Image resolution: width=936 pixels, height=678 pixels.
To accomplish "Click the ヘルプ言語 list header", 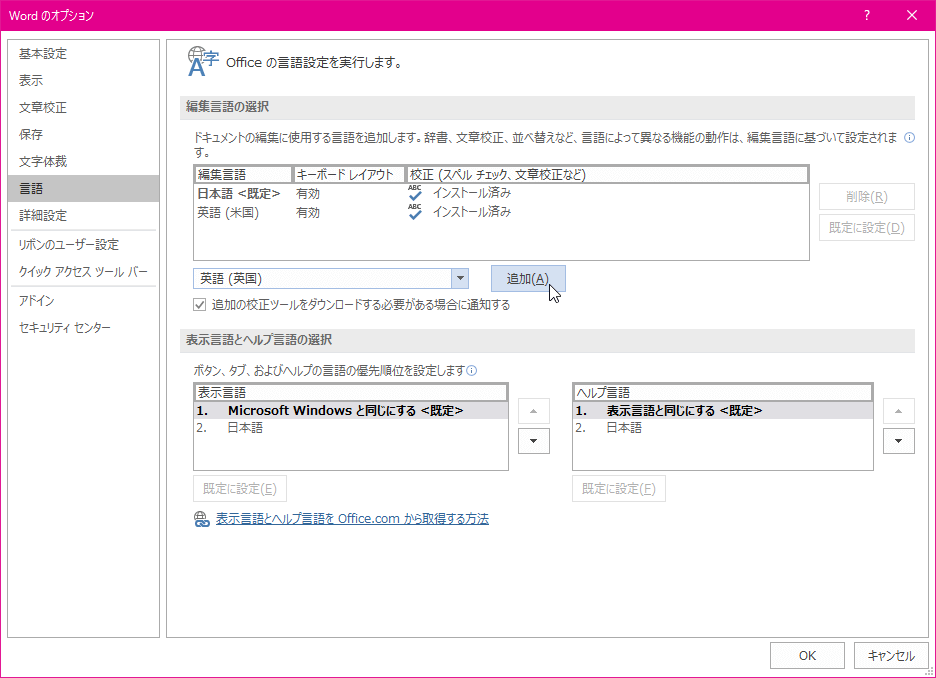I will (722, 393).
